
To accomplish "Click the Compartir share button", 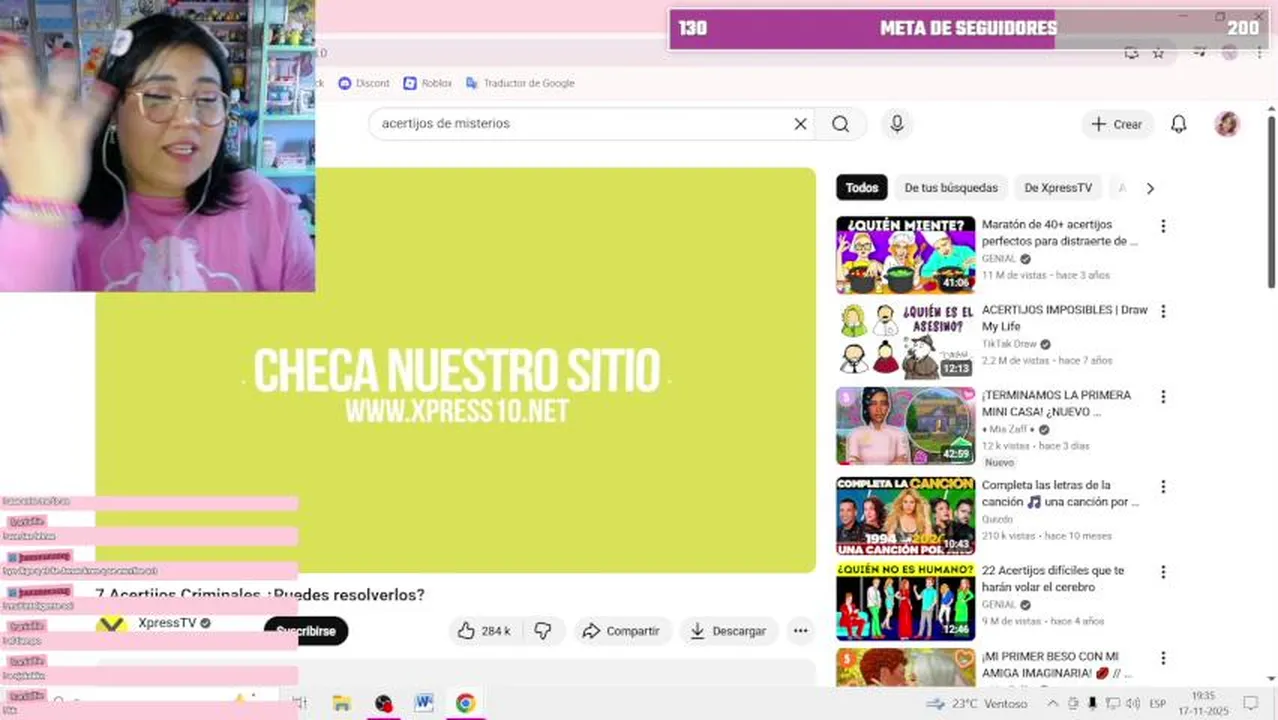I will (x=621, y=631).
